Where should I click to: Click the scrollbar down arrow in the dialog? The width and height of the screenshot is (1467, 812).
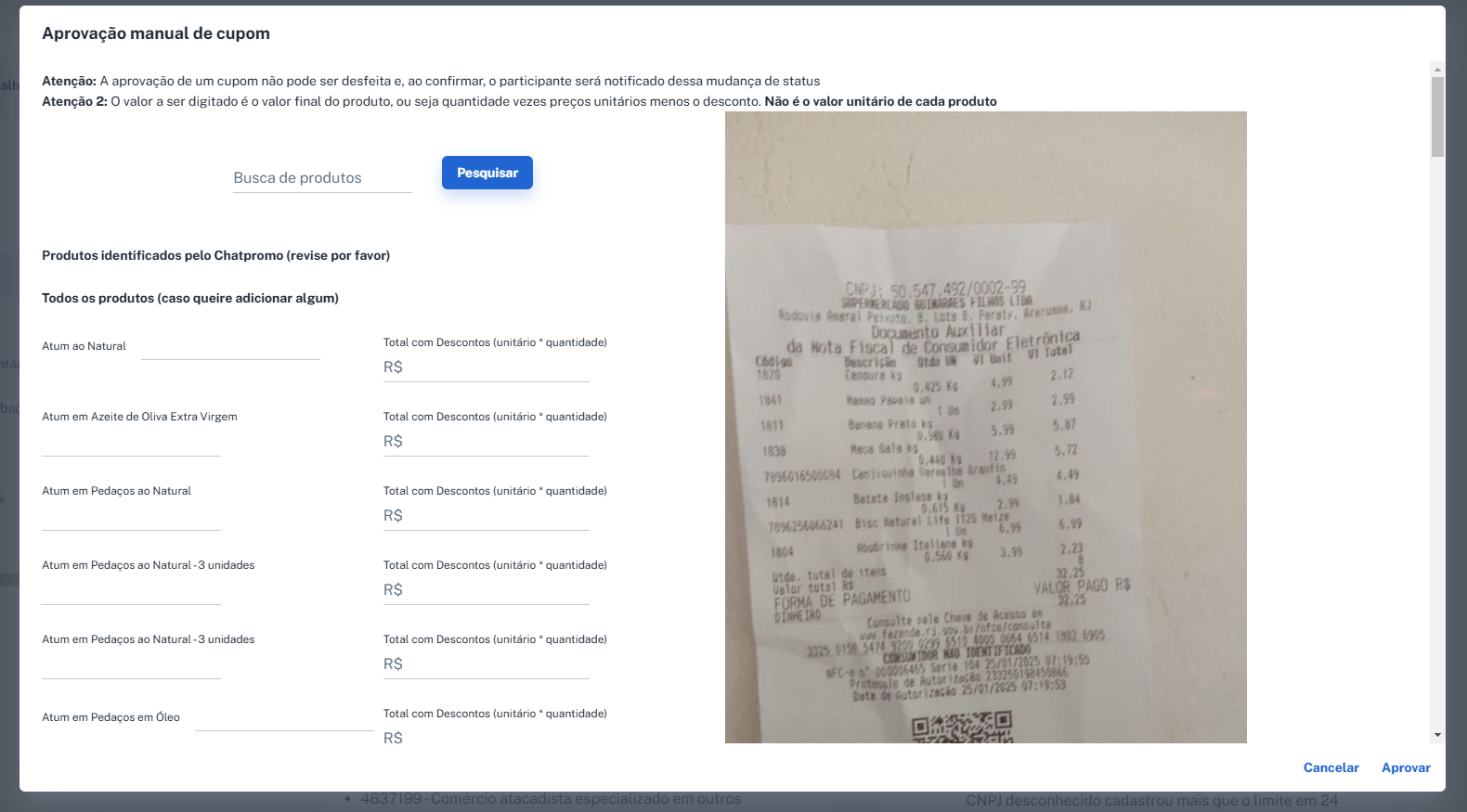coord(1437,735)
